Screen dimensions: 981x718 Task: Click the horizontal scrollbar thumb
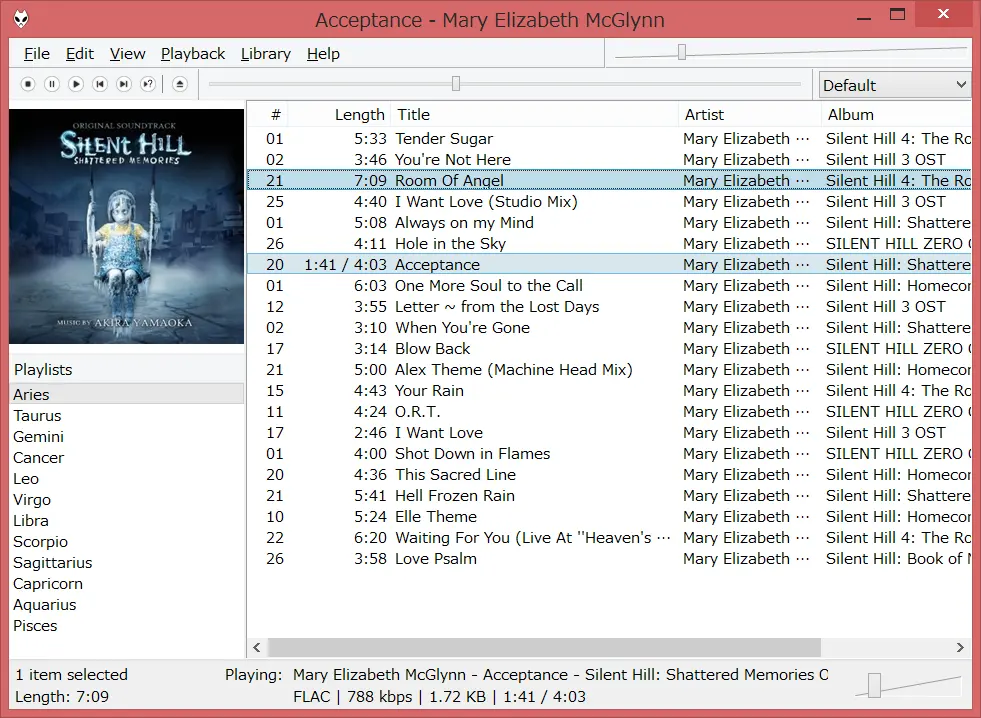(544, 647)
